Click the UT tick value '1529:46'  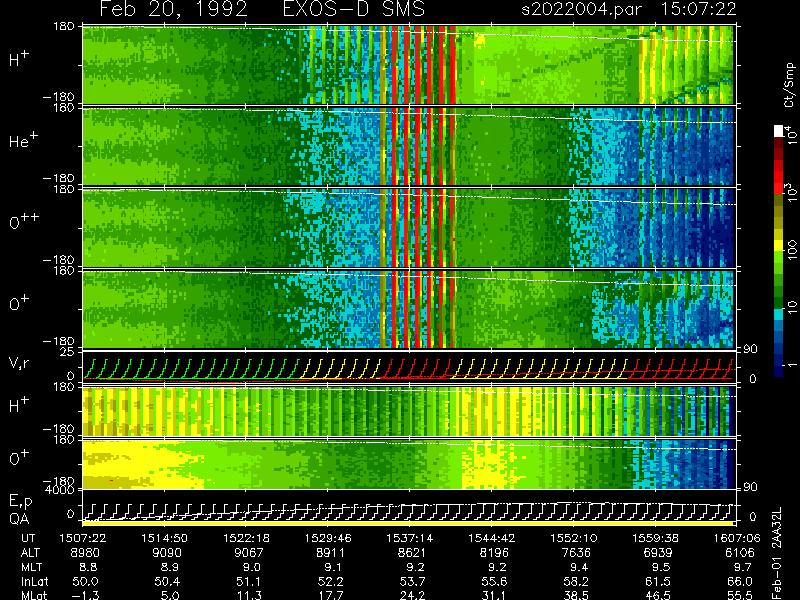(x=328, y=538)
